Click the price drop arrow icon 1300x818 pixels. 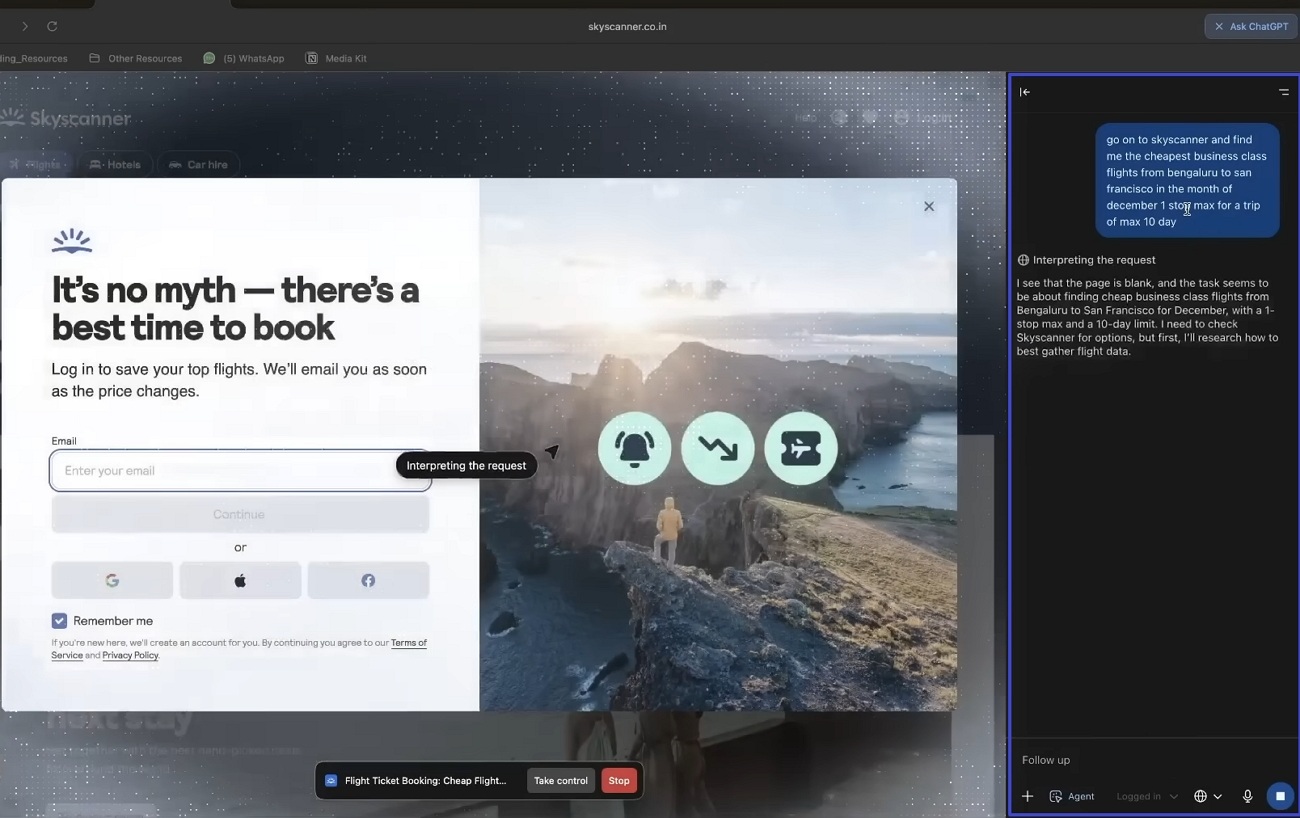[x=717, y=448]
